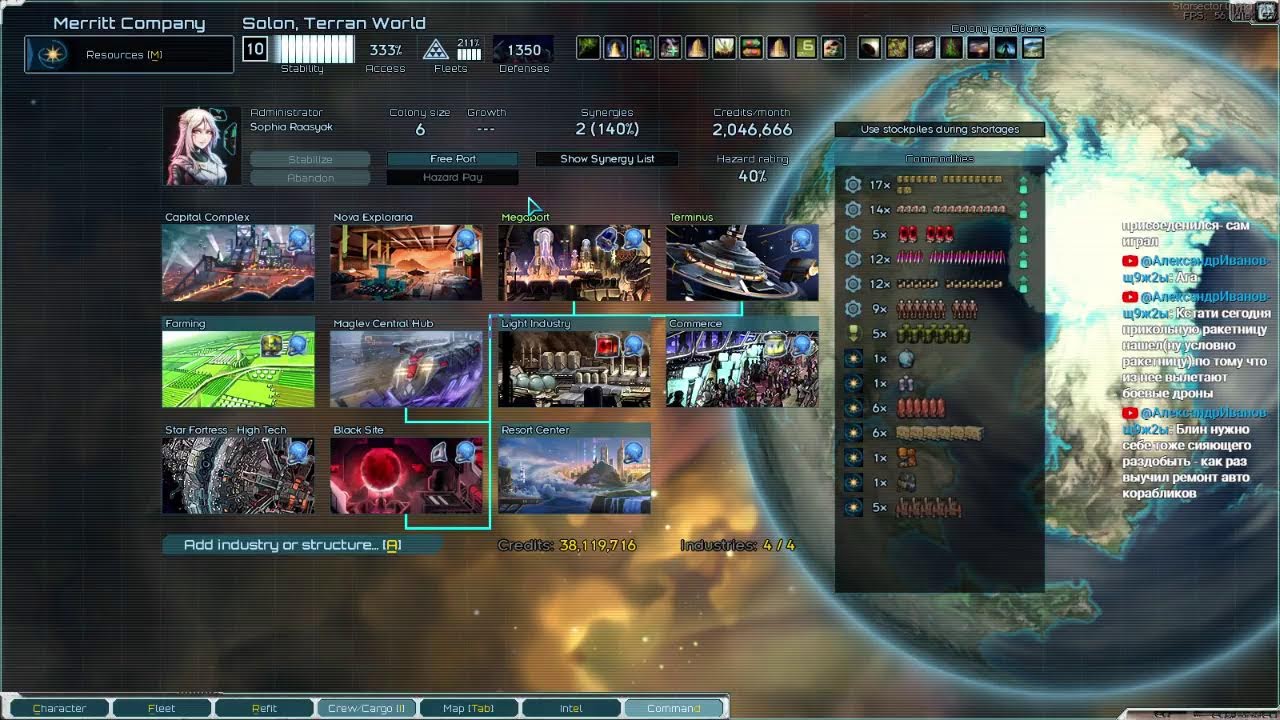Toggle Use stockpiles during shortages

pos(940,129)
